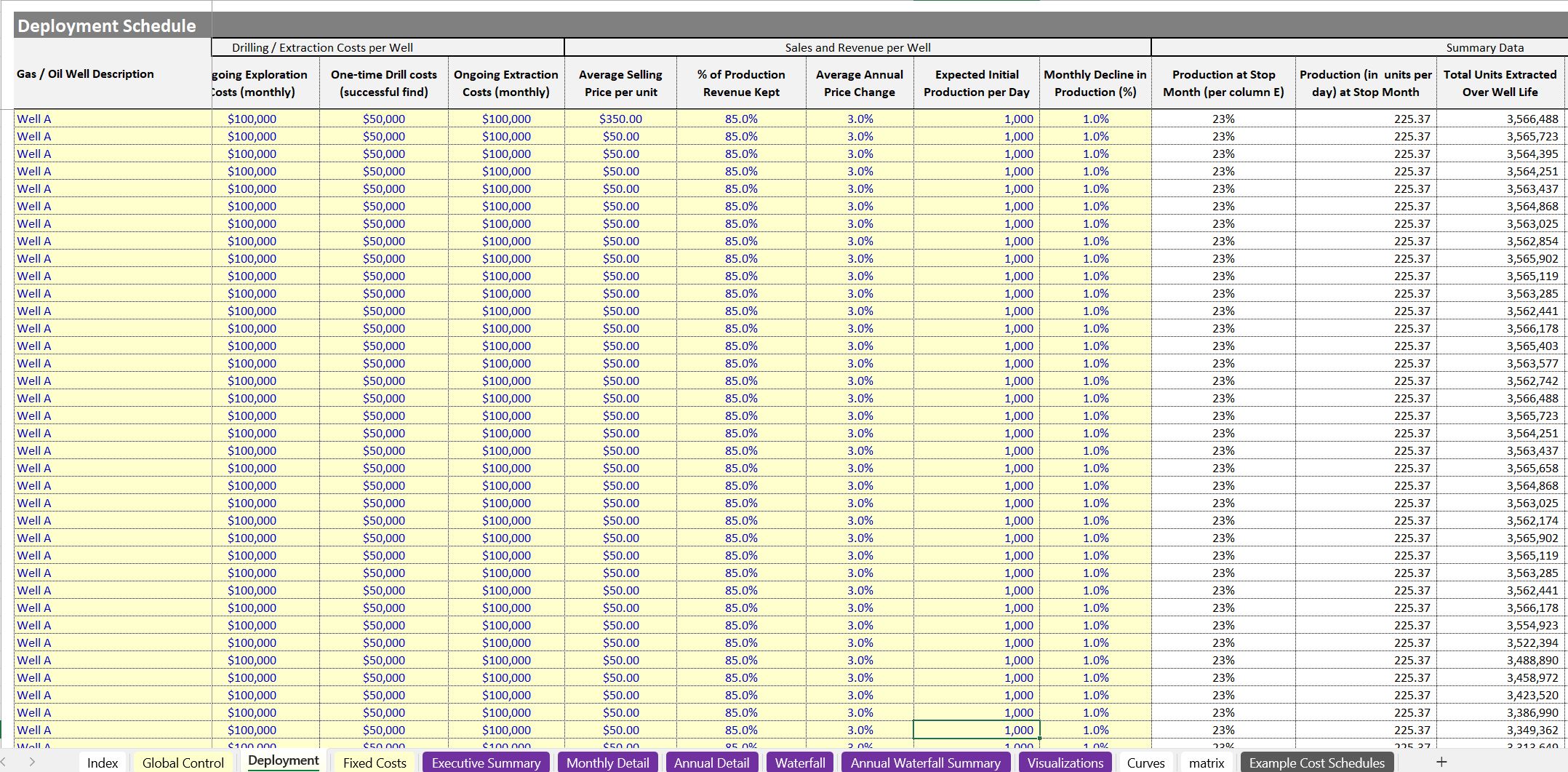Screen dimensions: 1568x772
Task: Click the add new sheet plus icon
Action: coord(1441,762)
